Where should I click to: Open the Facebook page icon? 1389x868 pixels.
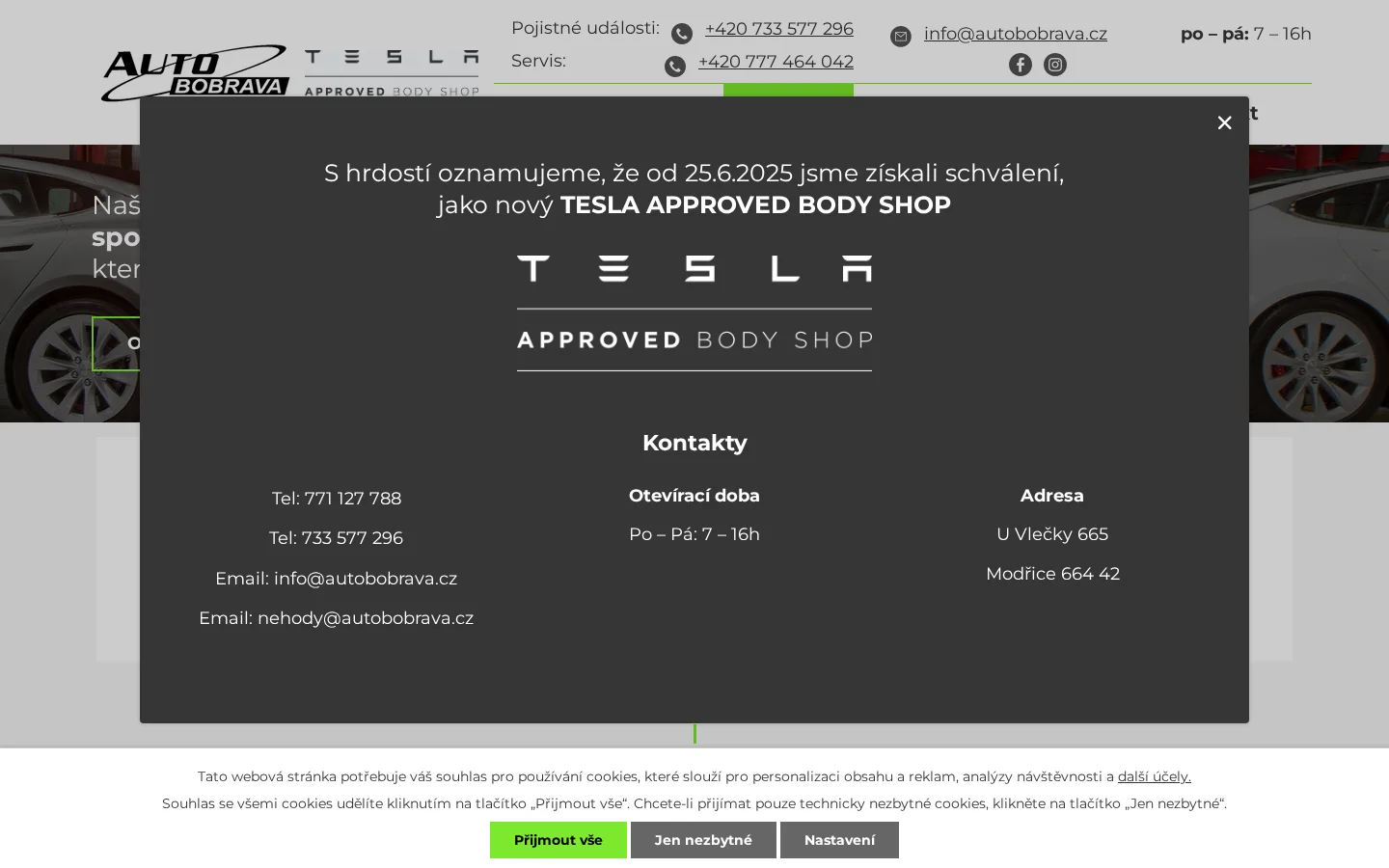(1021, 65)
